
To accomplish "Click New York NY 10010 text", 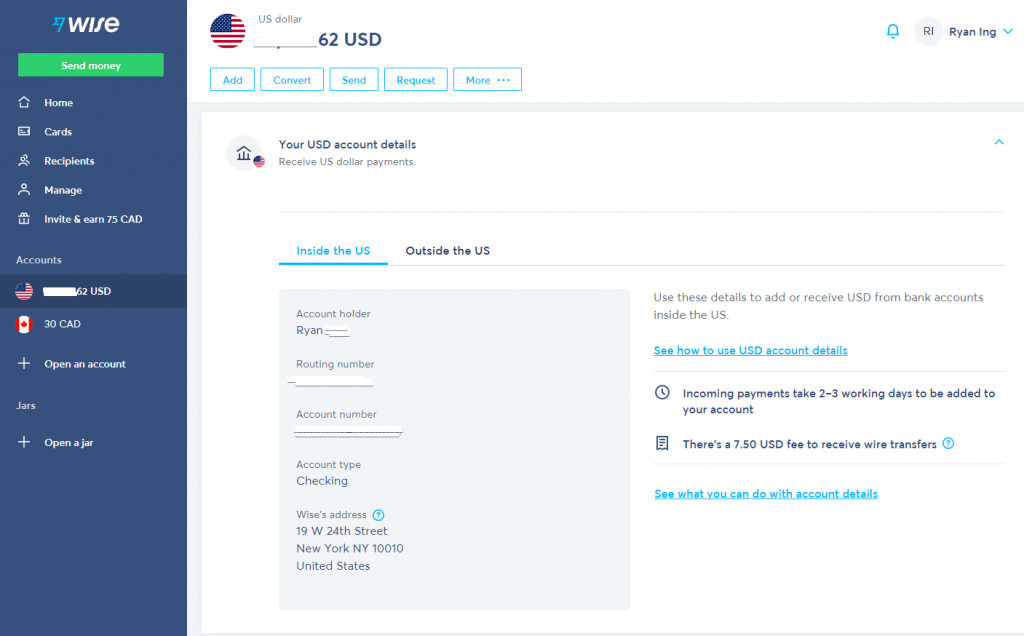I will [x=350, y=549].
